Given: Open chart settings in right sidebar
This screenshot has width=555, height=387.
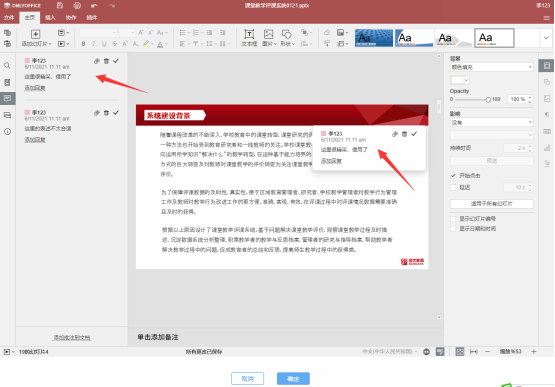Looking at the screenshot, I should click(x=547, y=148).
